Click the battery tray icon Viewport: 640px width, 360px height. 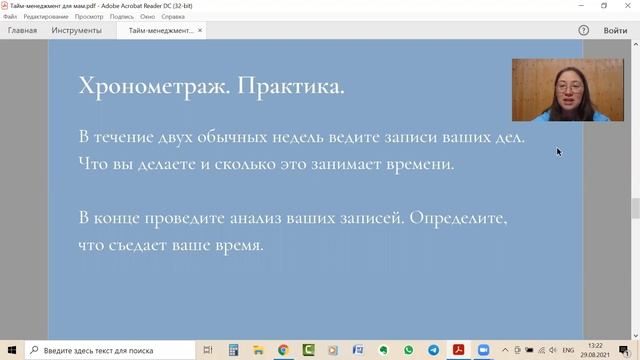(529, 350)
